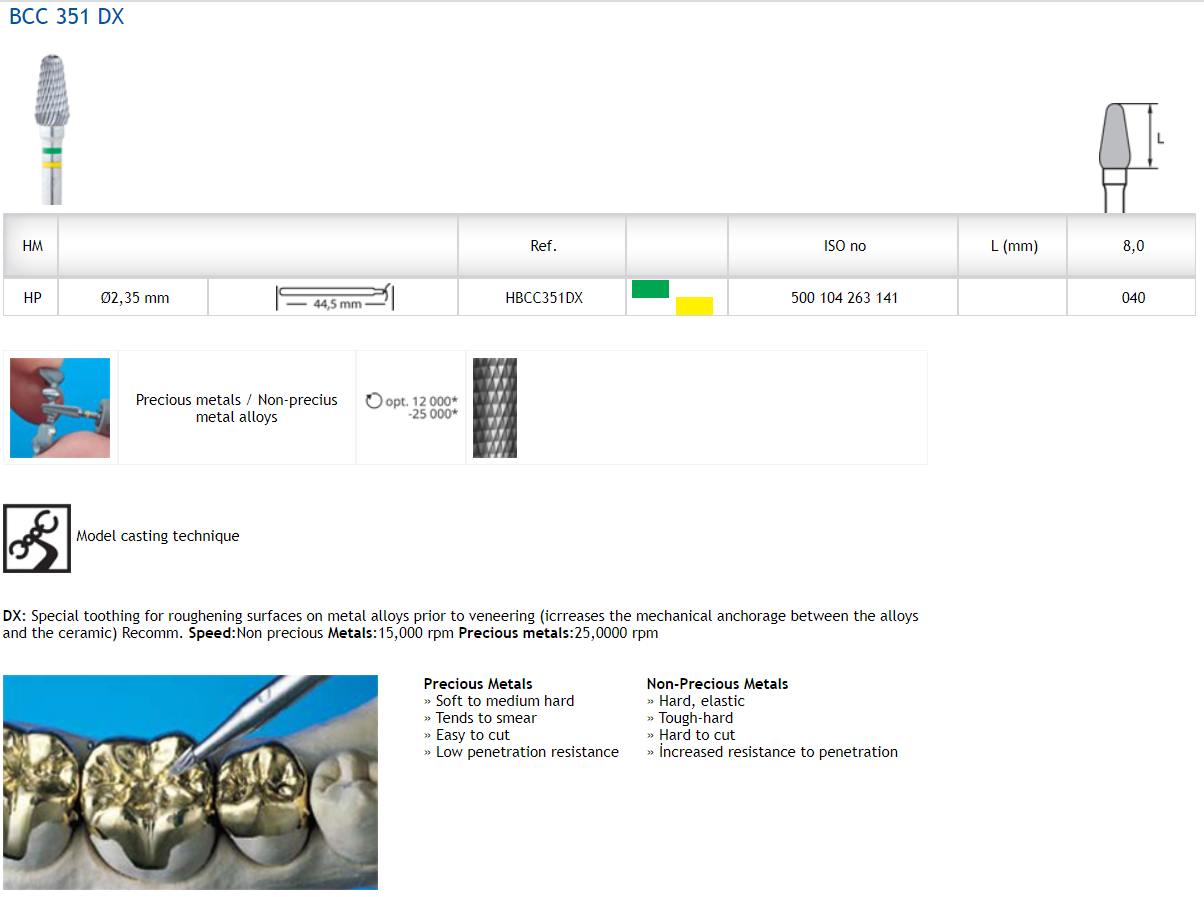1204x897 pixels.
Task: Select the green color code swatch
Action: 650,289
